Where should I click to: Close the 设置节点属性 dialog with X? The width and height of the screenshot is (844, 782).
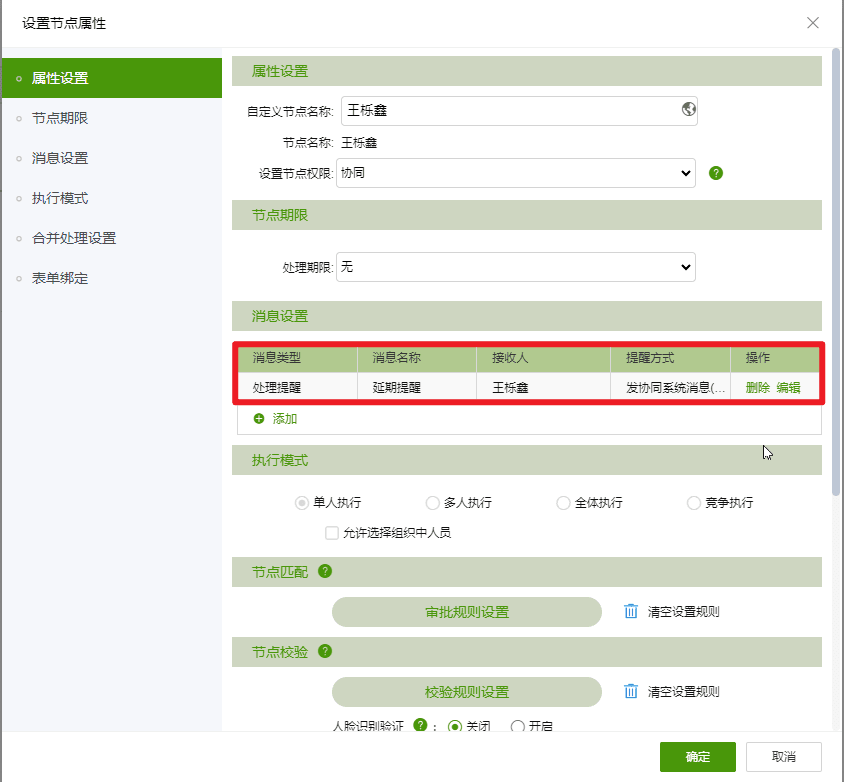tap(813, 23)
